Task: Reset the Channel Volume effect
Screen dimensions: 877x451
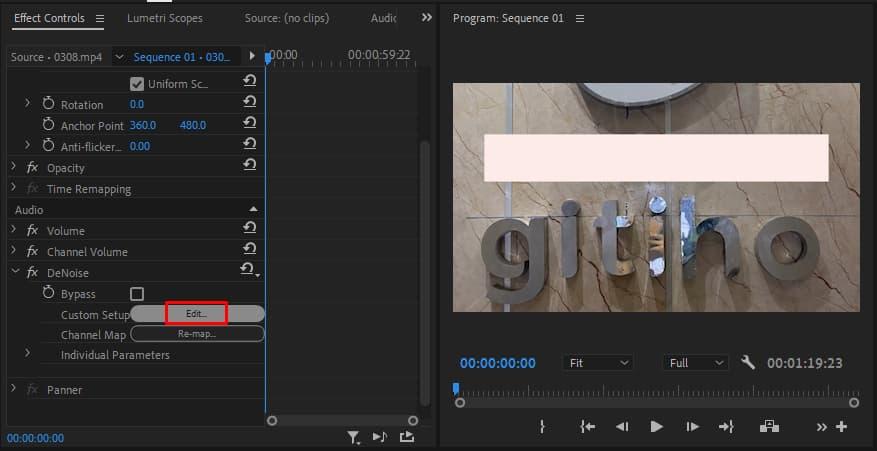Action: click(249, 249)
